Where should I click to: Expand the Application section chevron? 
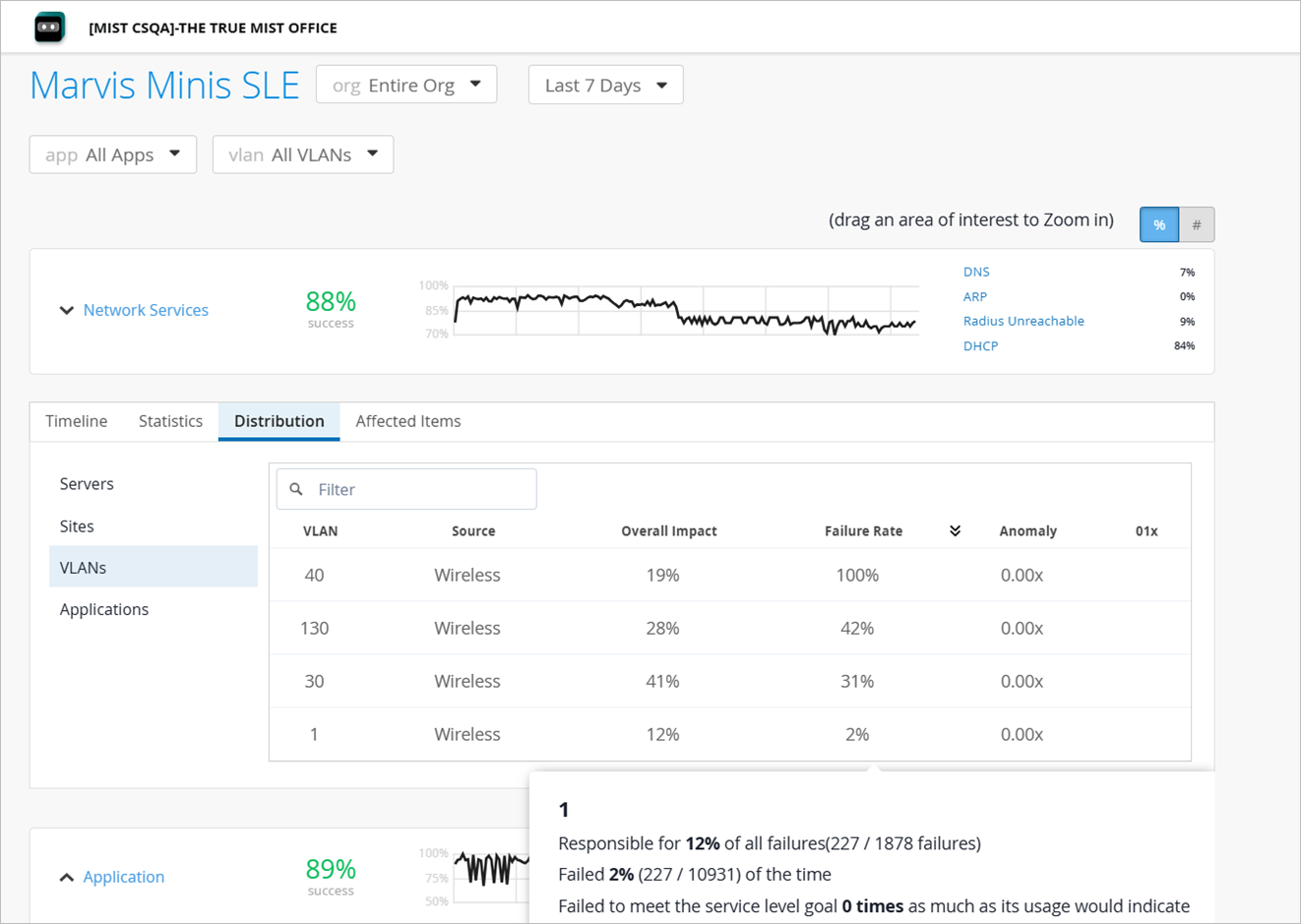66,877
